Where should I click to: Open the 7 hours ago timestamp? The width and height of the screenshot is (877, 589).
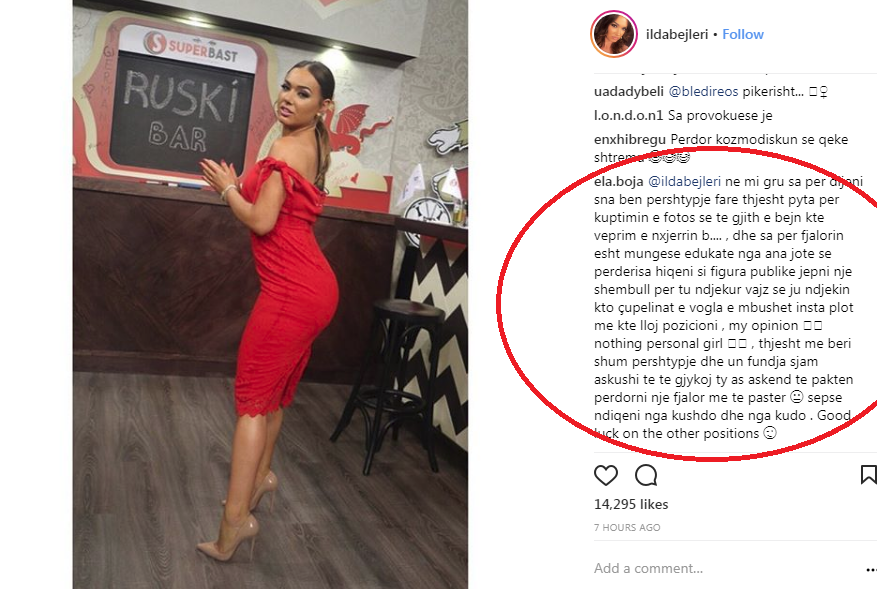[627, 527]
